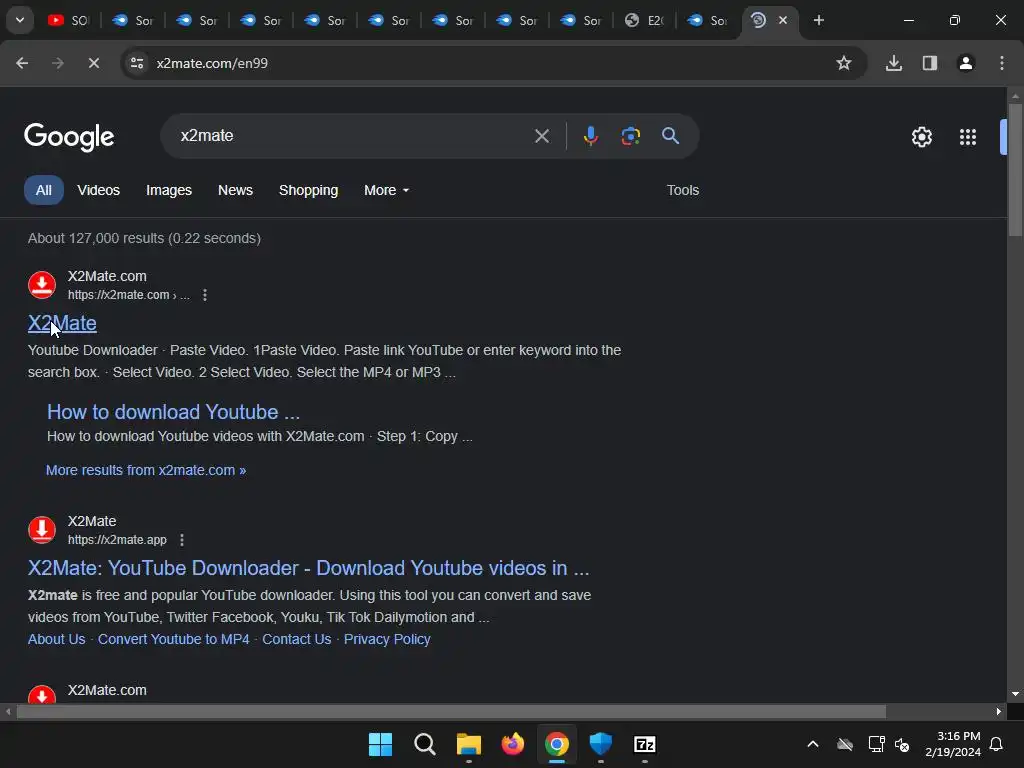Viewport: 1024px width, 768px height.
Task: Open the X2Mate result link
Action: pos(62,323)
